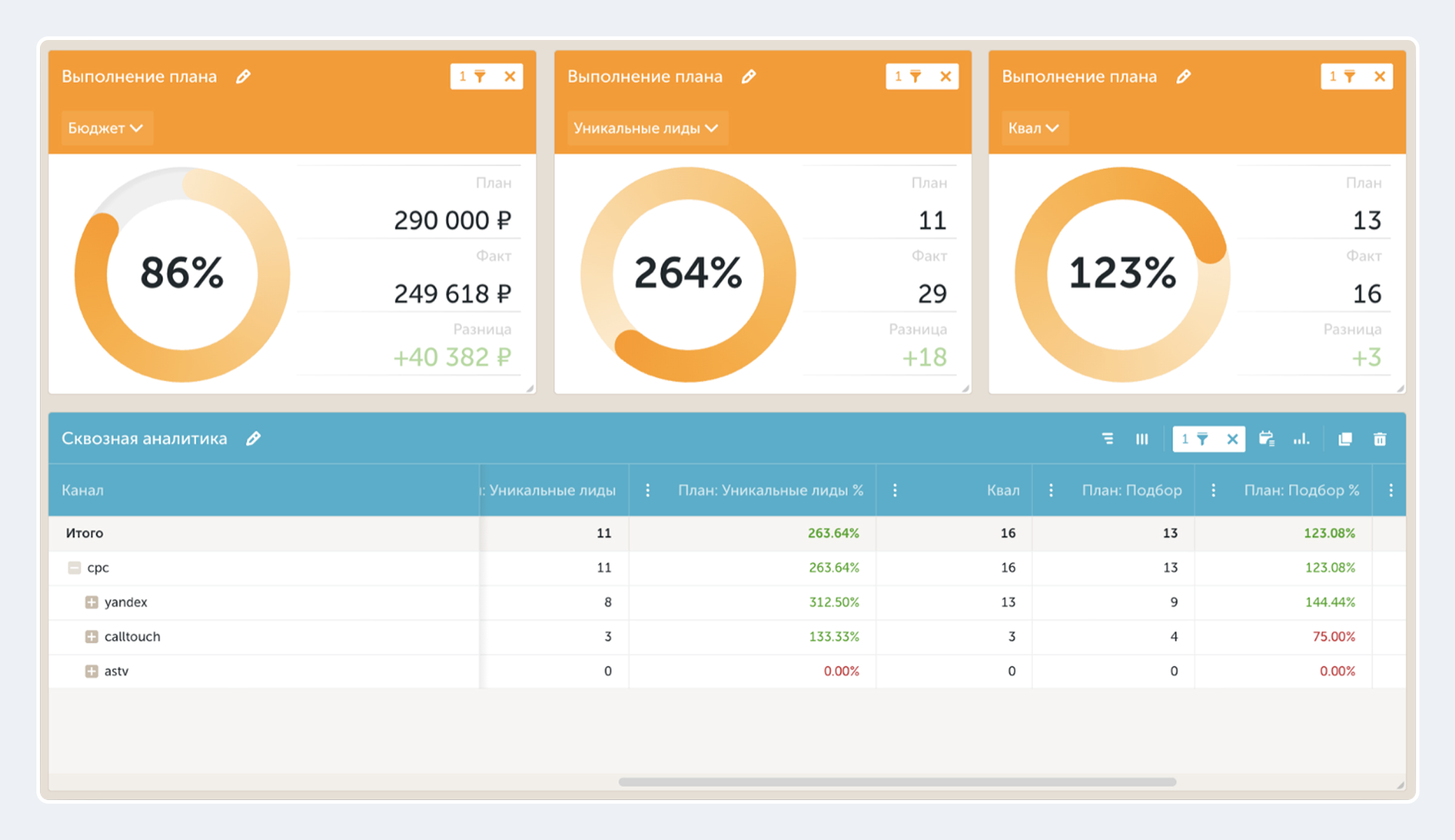Open the Уникальные лиды metric dropdown

point(647,128)
